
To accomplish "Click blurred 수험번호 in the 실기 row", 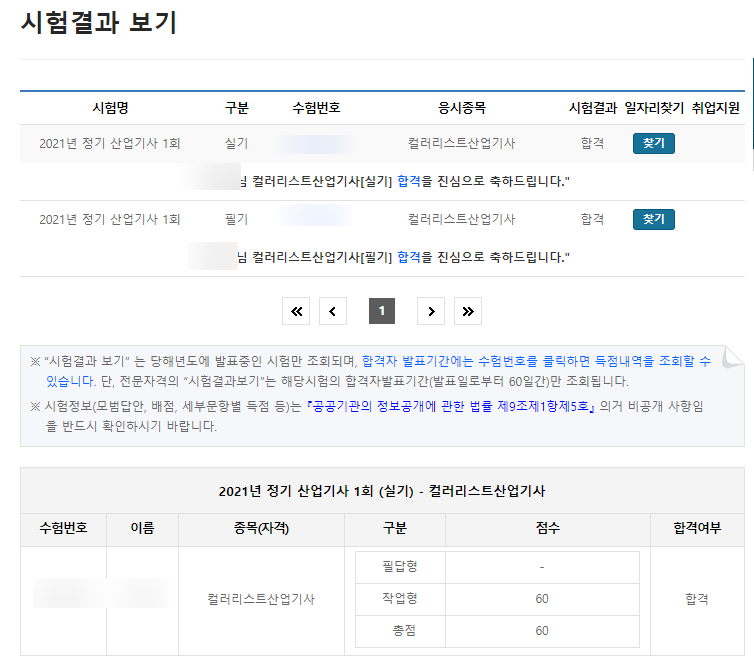I will point(316,143).
